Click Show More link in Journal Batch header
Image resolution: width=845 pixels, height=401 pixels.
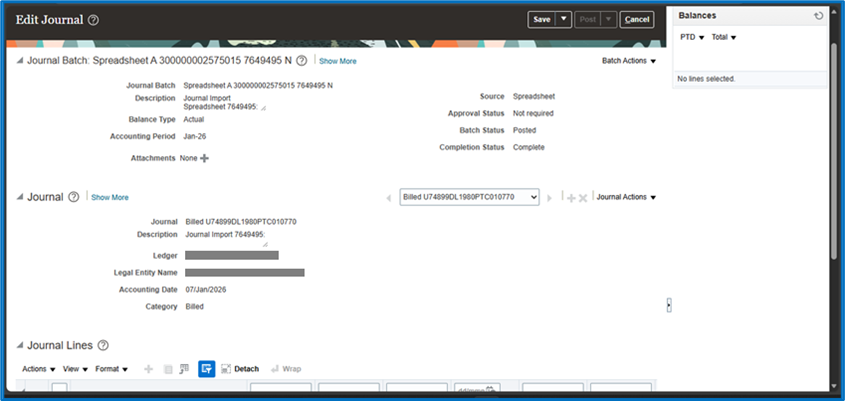coord(338,61)
